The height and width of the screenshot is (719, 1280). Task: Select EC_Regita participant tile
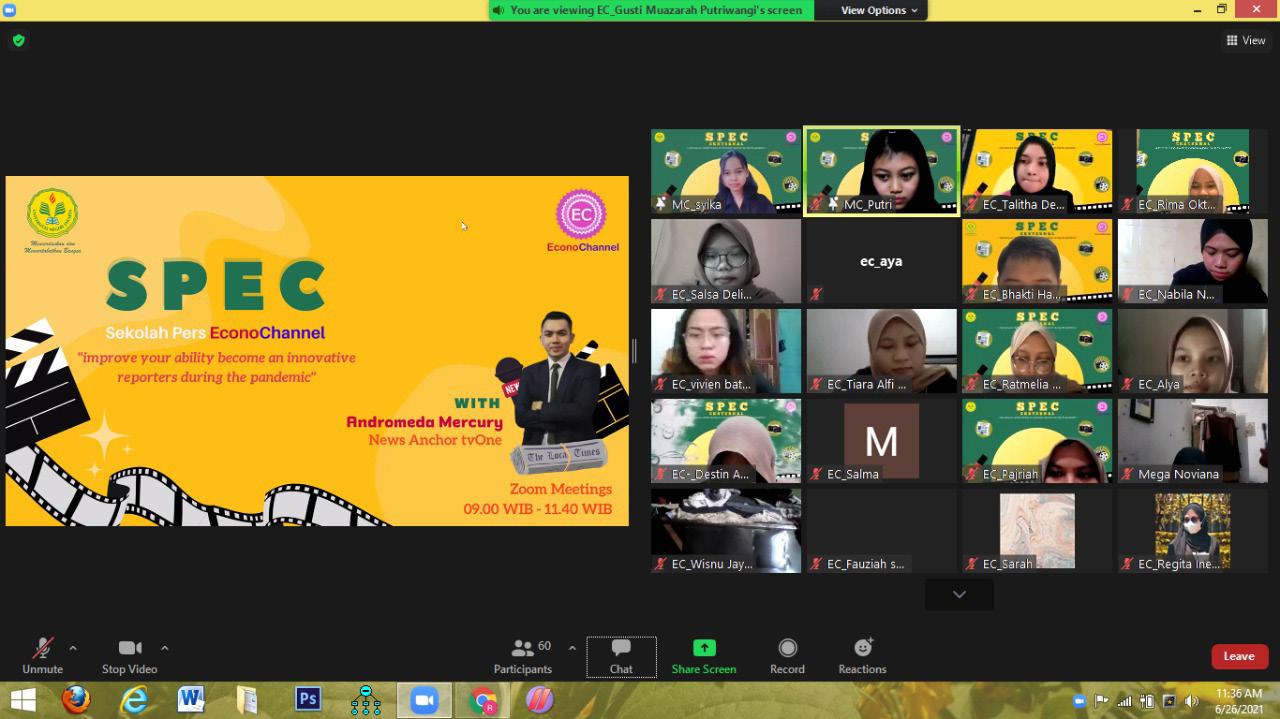1193,531
